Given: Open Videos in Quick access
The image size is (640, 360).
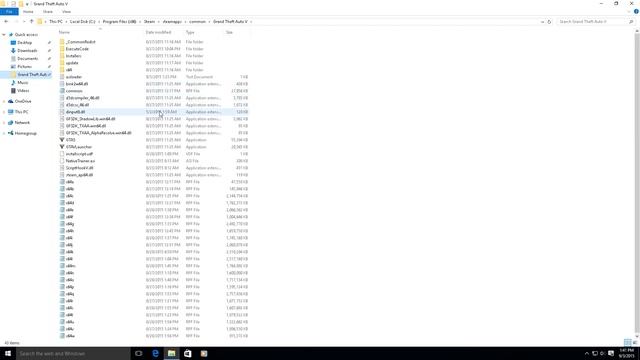Looking at the screenshot, I should point(23,91).
